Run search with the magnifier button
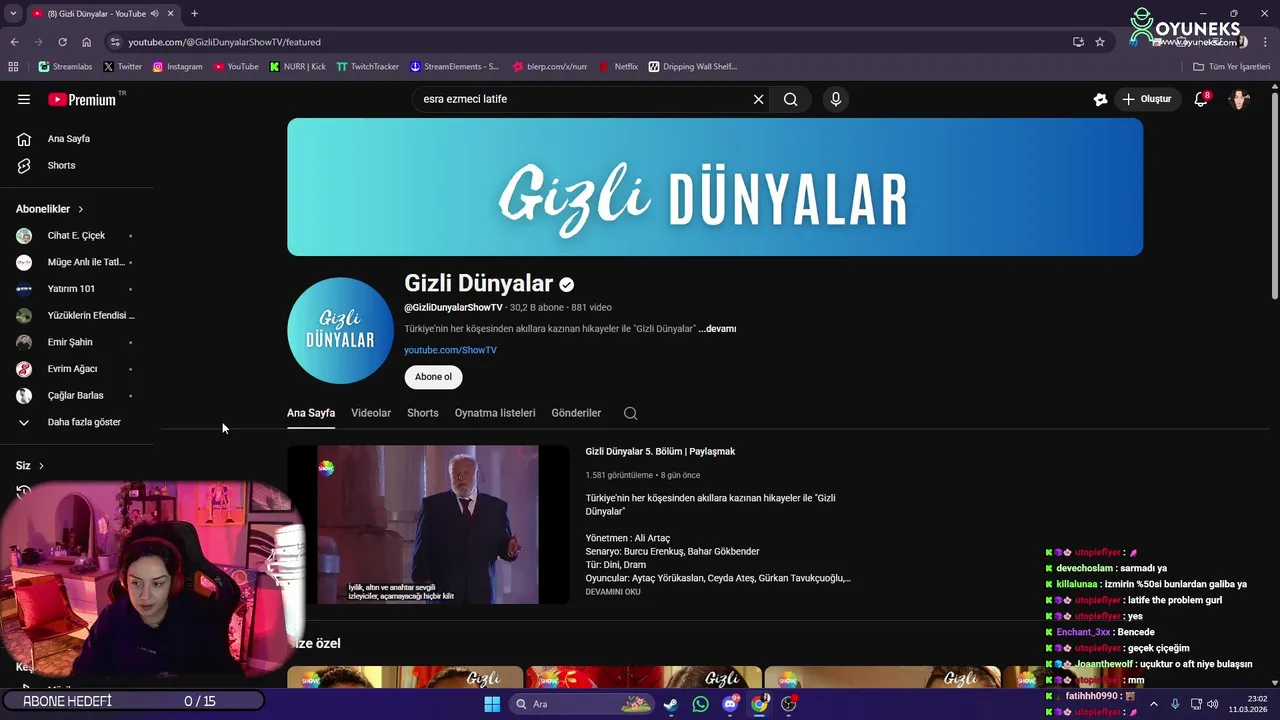This screenshot has width=1280, height=720. tap(790, 99)
